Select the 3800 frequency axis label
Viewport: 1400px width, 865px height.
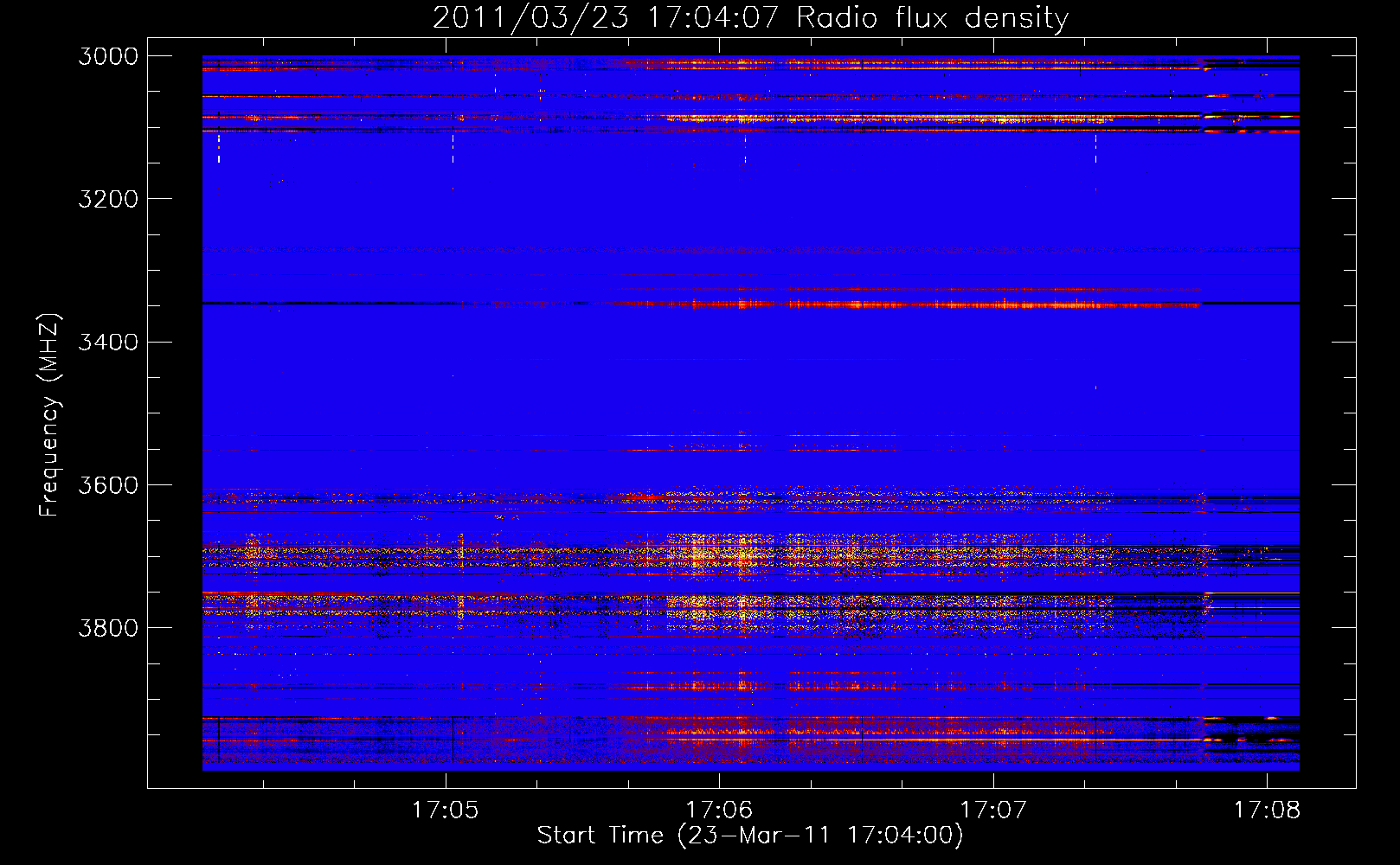(108, 627)
